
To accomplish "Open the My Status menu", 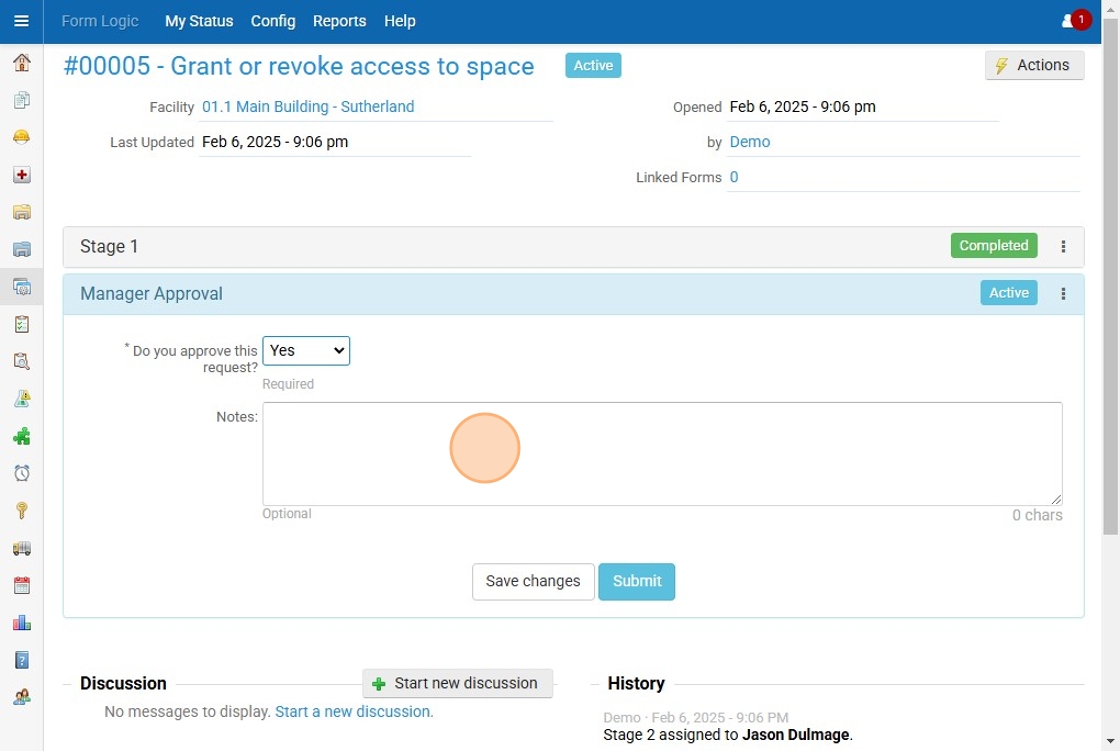I will pyautogui.click(x=199, y=21).
